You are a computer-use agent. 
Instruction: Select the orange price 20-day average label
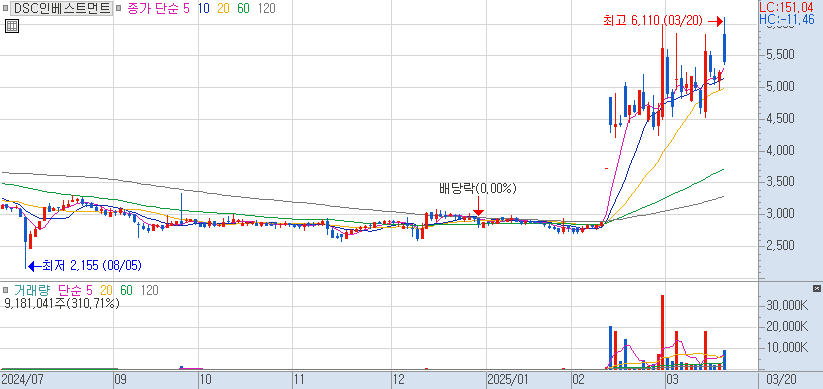coord(224,8)
